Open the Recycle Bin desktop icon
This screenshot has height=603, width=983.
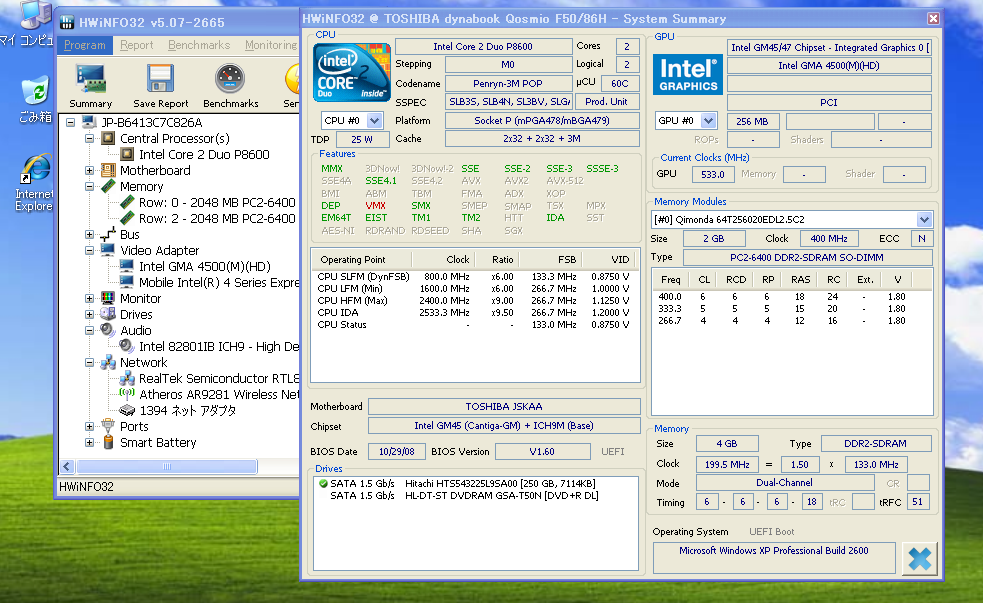pos(35,92)
